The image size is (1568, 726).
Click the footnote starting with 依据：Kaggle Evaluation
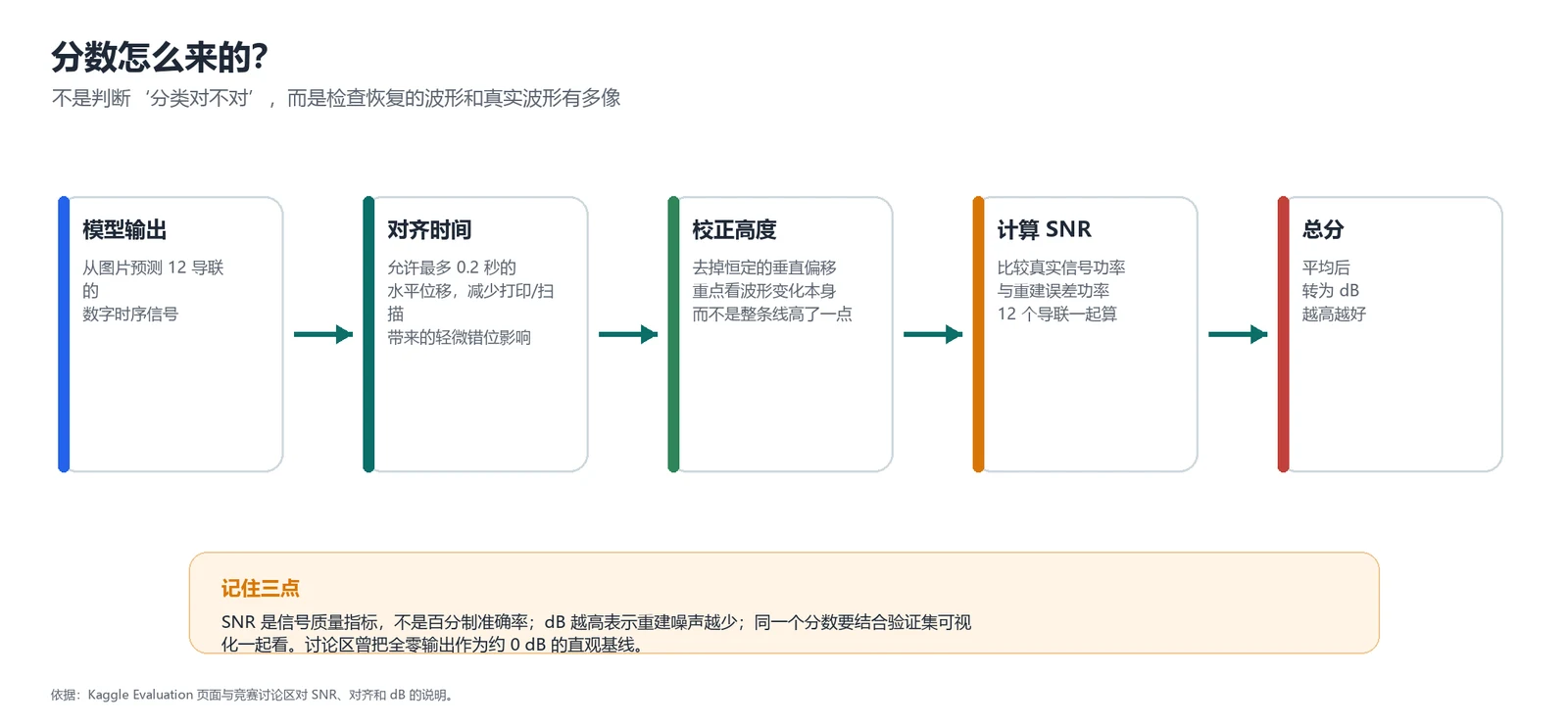click(x=253, y=695)
